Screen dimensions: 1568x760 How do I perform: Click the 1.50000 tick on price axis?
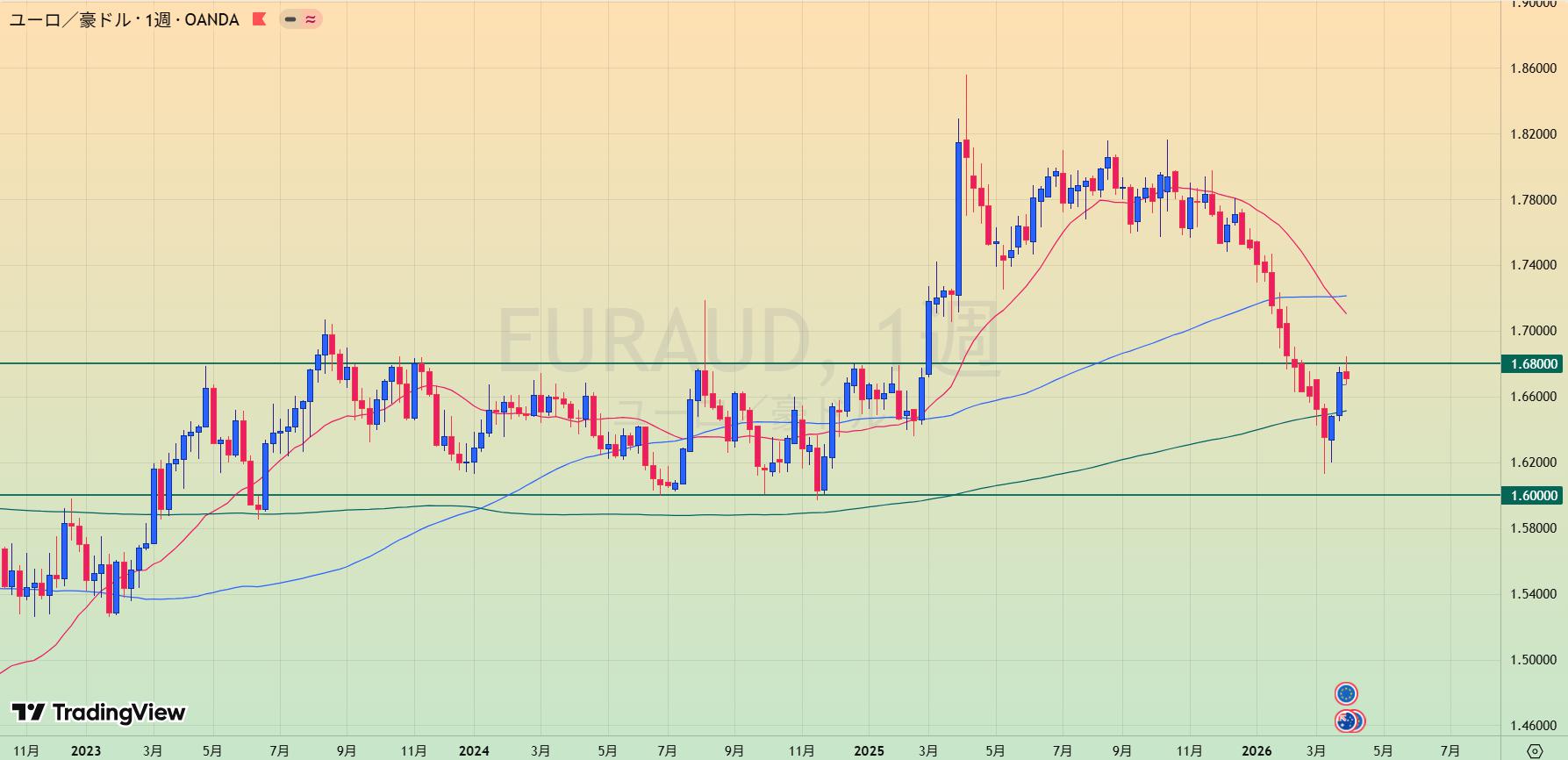tap(1533, 660)
